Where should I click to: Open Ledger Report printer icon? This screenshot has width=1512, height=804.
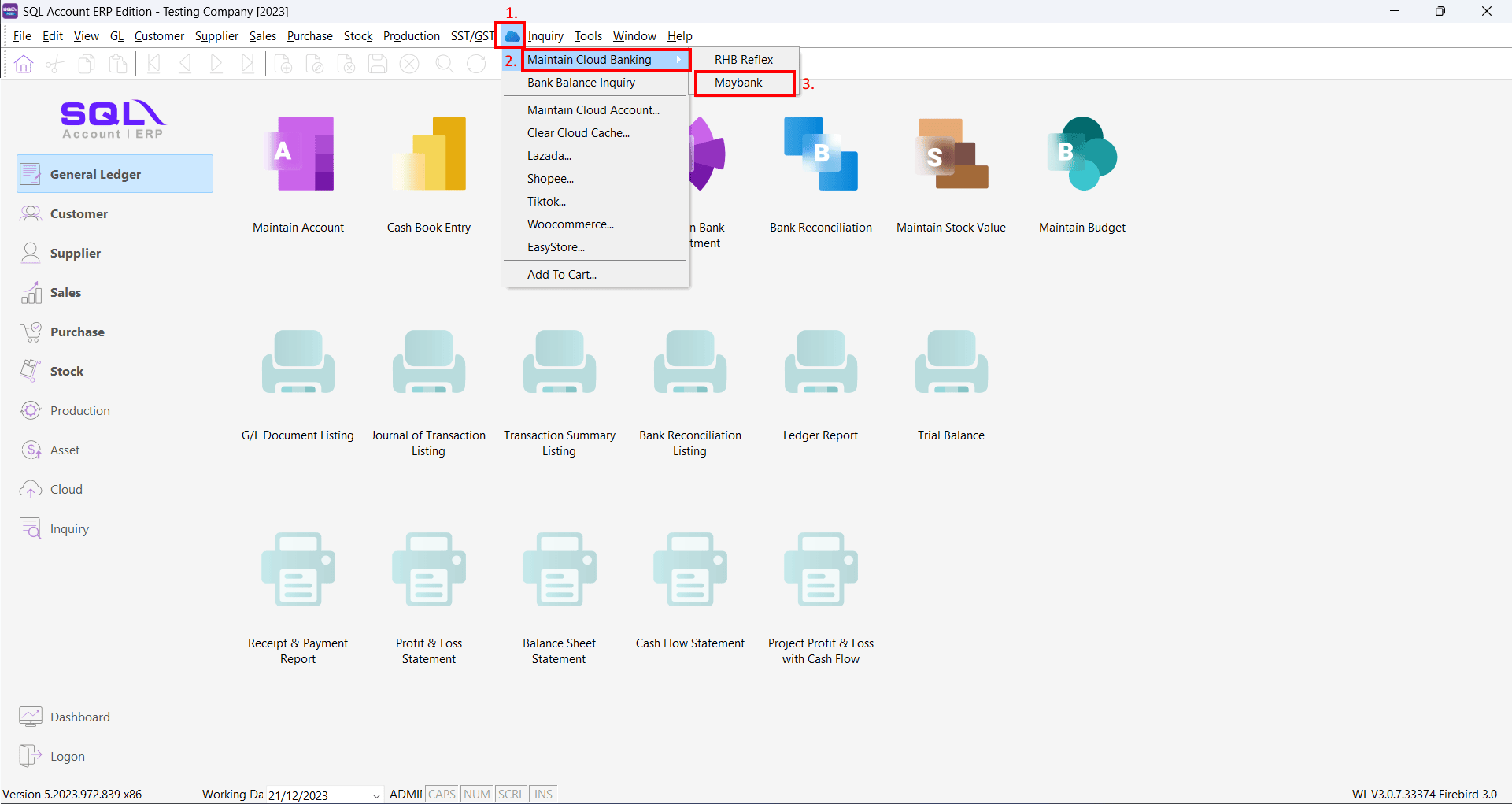click(820, 362)
